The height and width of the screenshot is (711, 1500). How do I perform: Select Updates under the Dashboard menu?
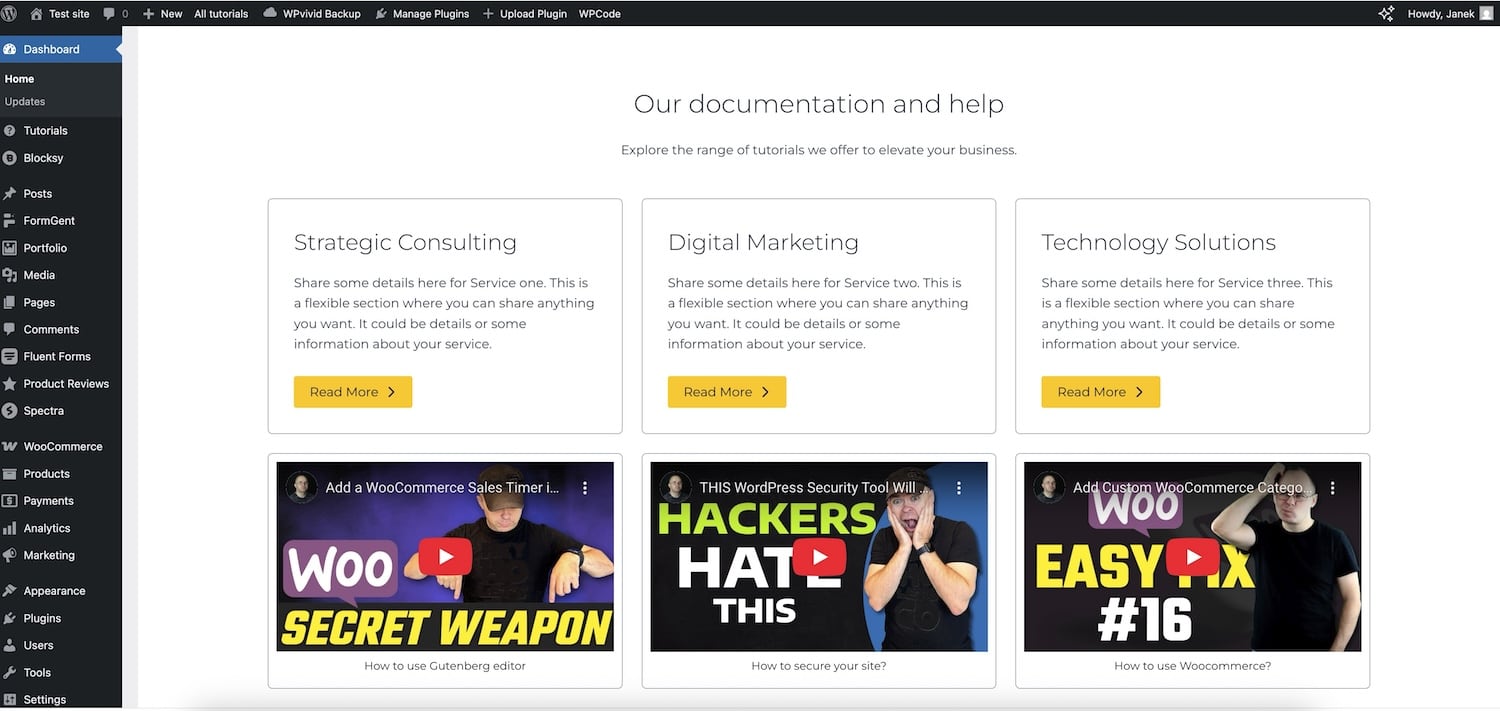click(25, 101)
